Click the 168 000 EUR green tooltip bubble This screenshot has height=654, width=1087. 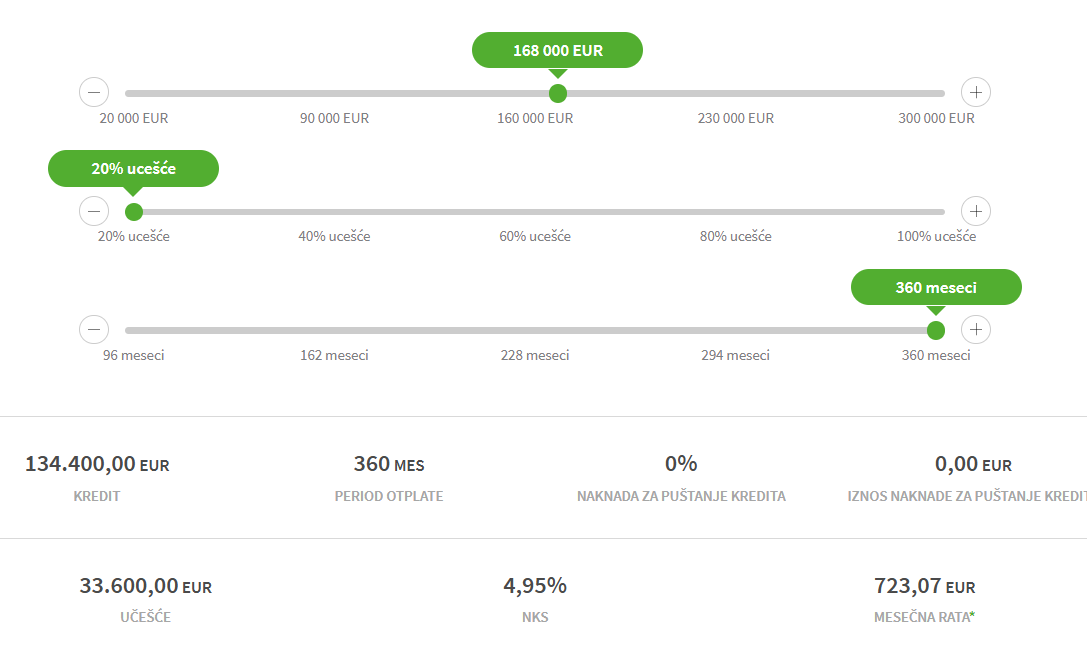tap(557, 50)
